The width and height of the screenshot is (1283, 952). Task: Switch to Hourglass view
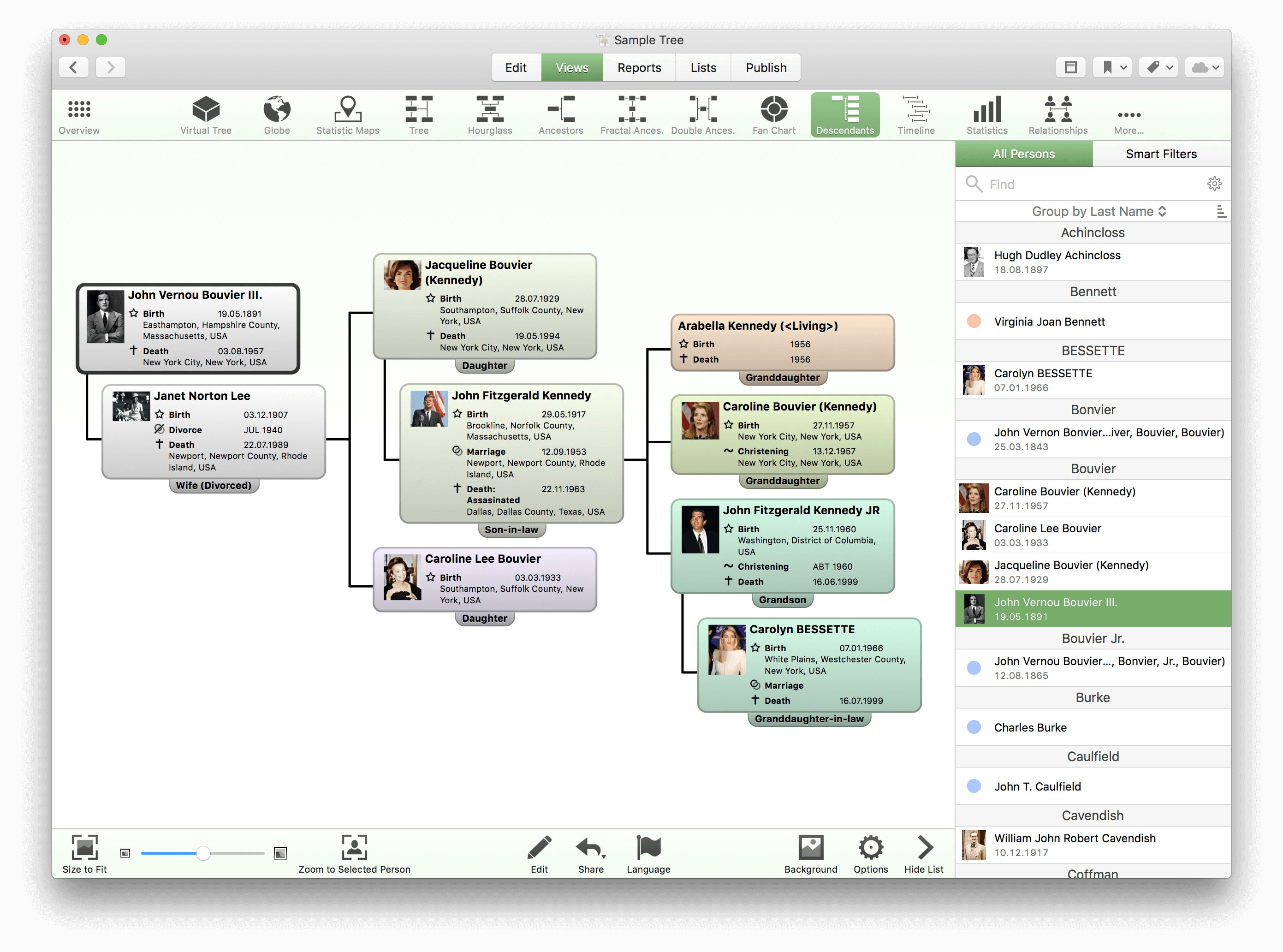pos(489,115)
